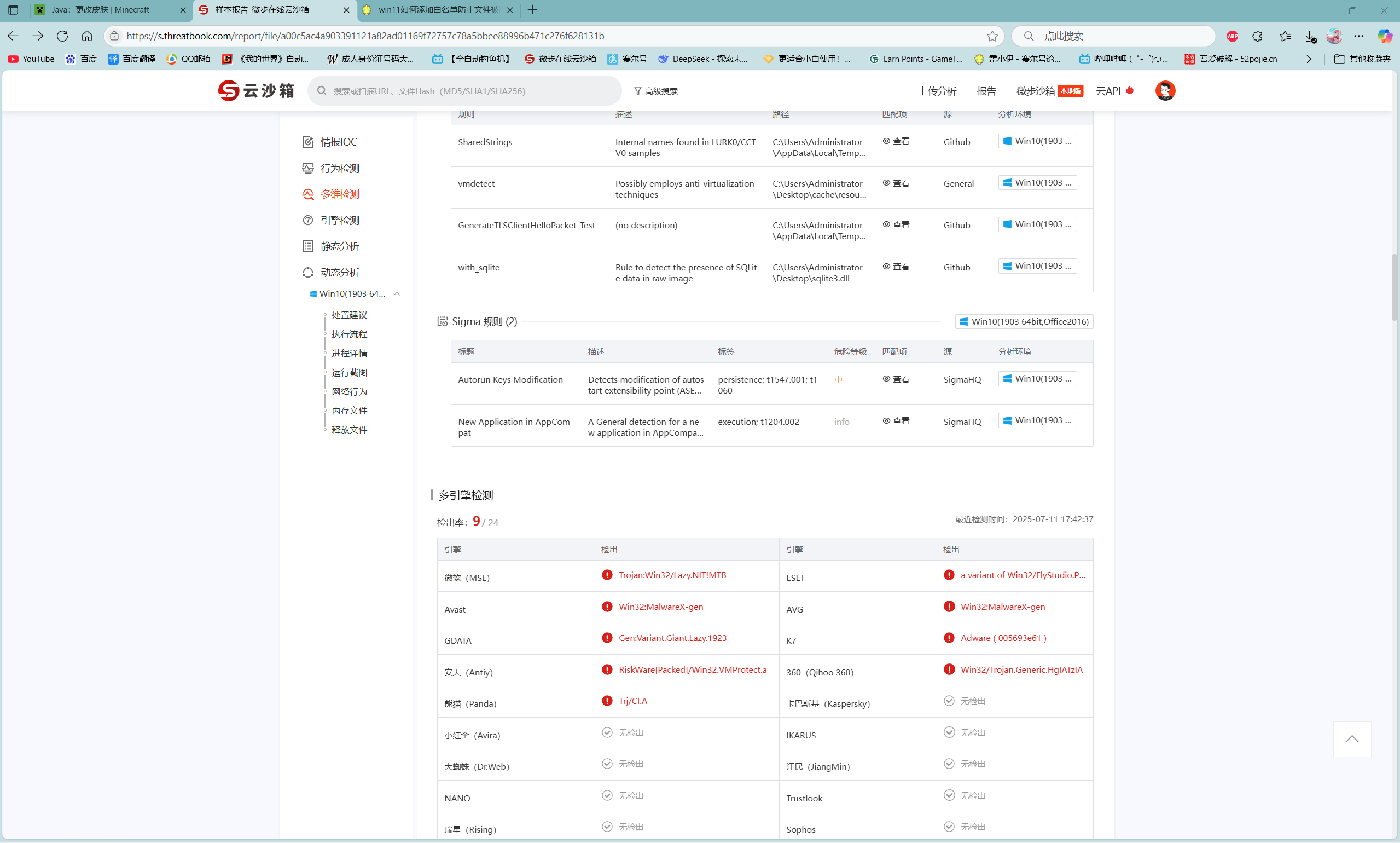The width and height of the screenshot is (1400, 843).
Task: Open 网络行为 subsection
Action: (x=349, y=391)
